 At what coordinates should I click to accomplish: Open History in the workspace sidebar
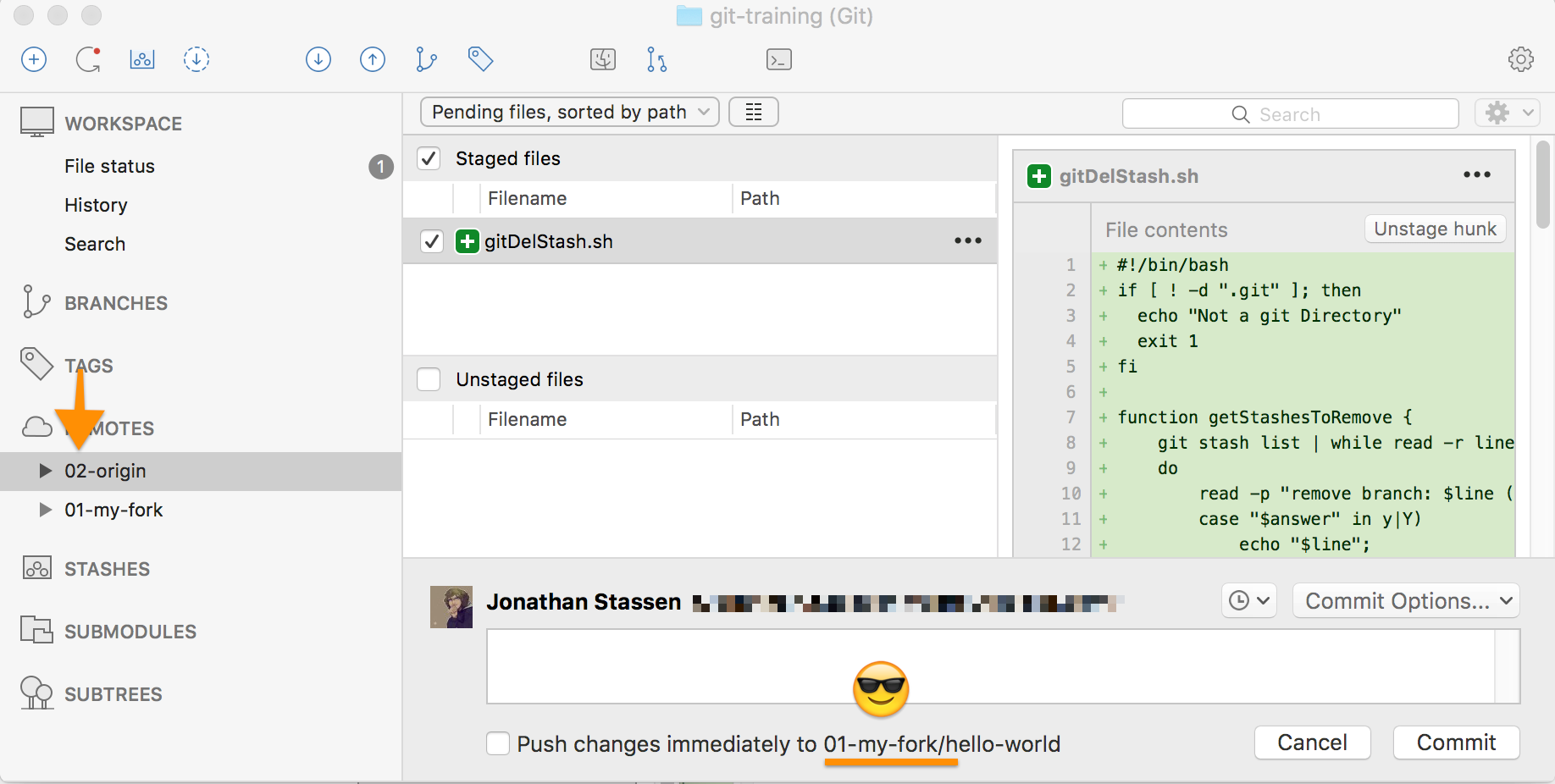pos(96,205)
